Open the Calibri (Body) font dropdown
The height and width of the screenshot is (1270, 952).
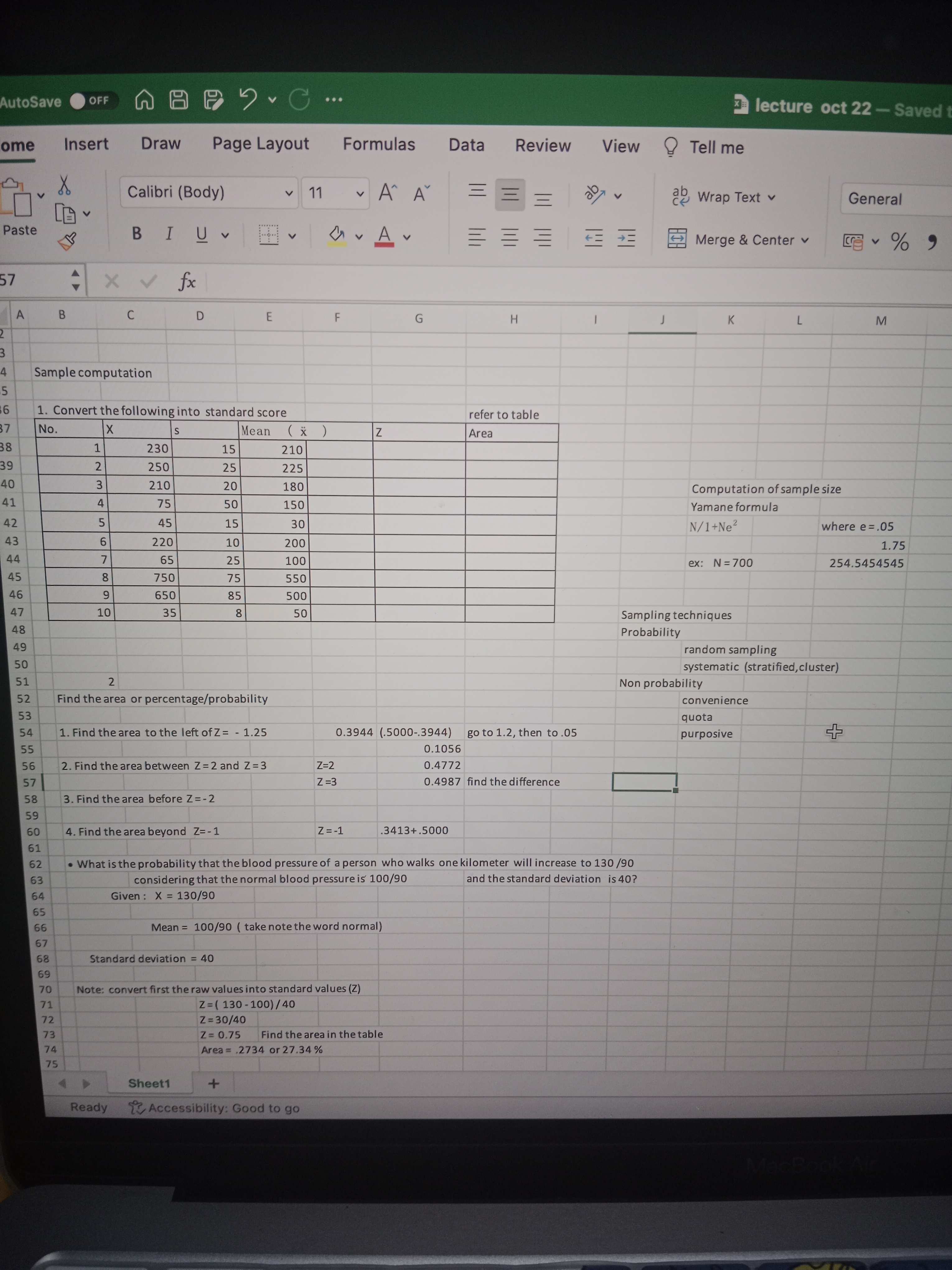pyautogui.click(x=289, y=193)
